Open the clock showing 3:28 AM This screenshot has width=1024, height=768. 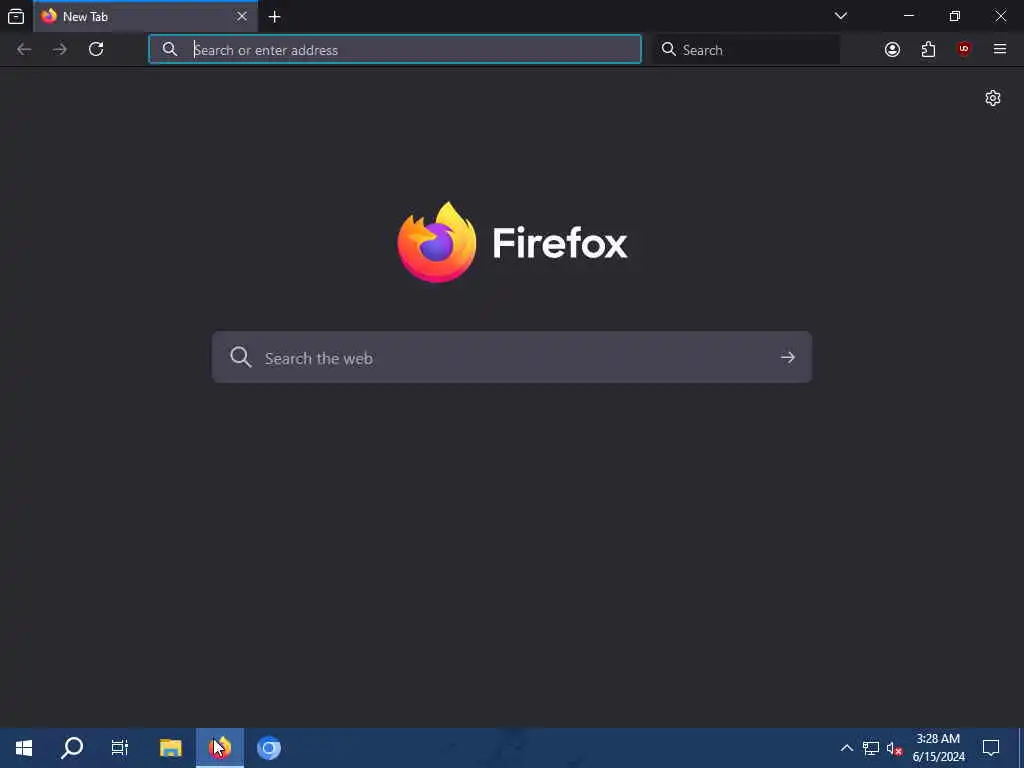point(938,748)
